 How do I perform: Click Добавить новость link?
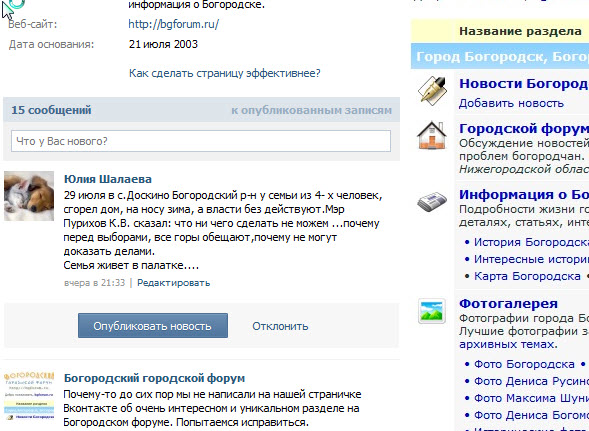point(511,103)
